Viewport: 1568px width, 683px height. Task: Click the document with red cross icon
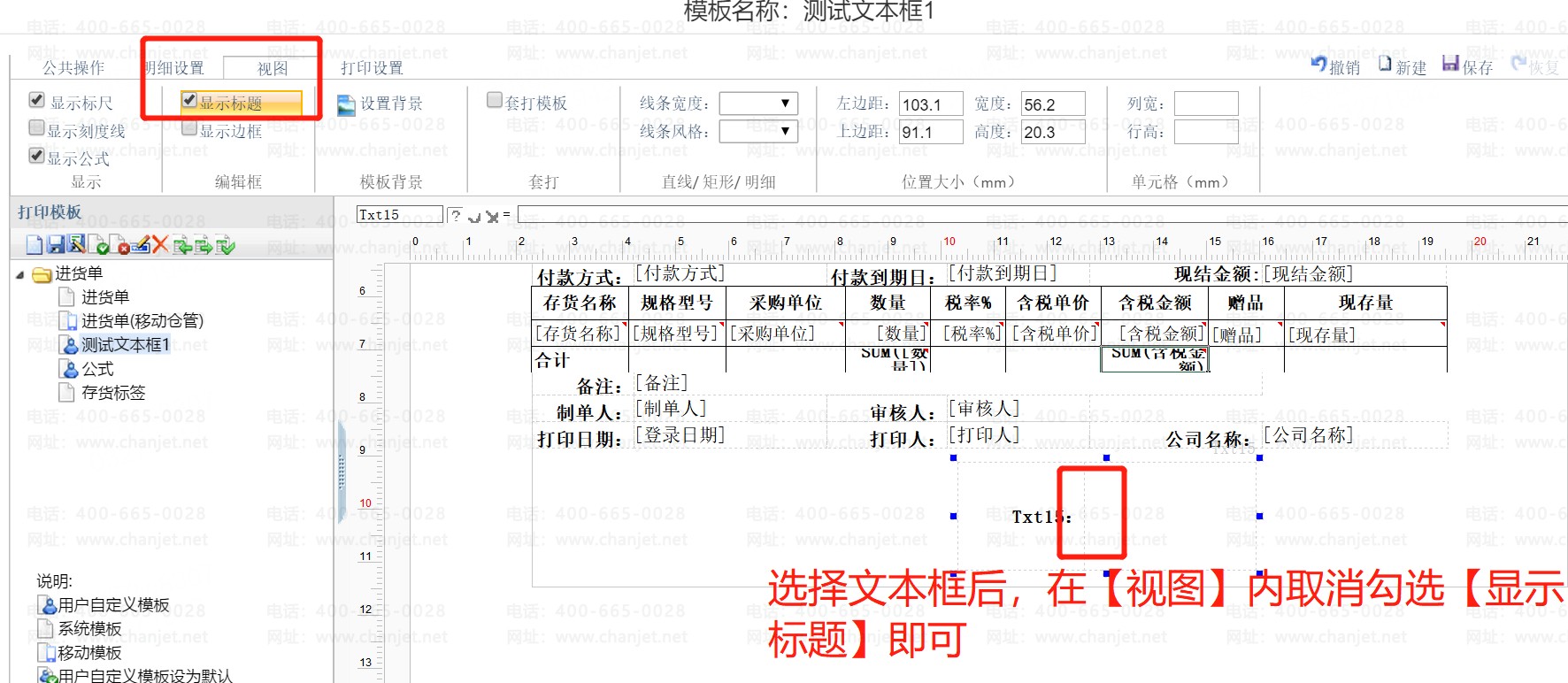(119, 245)
